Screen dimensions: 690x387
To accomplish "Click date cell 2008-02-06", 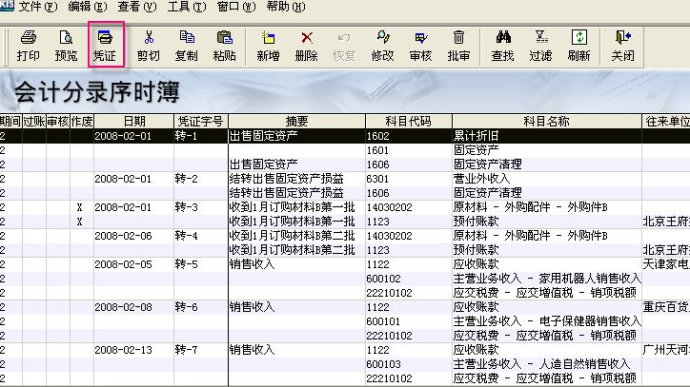I will (123, 236).
